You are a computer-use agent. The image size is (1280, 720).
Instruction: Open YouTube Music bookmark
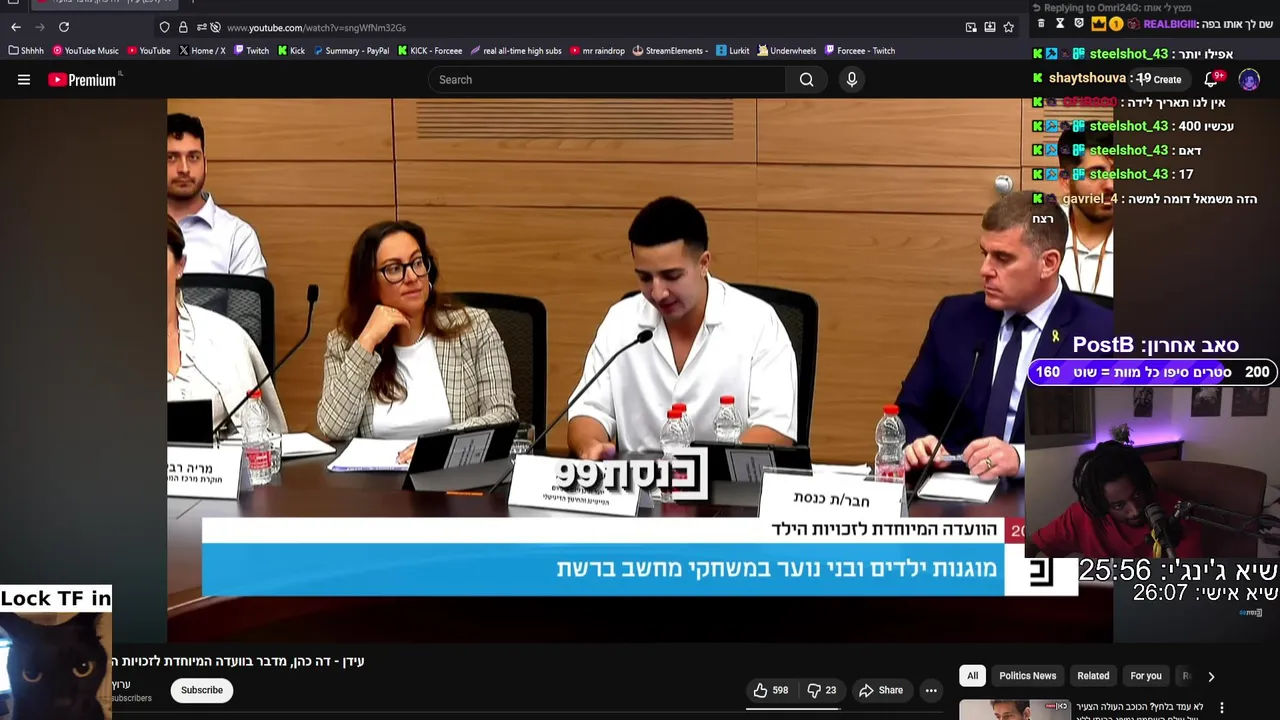pyautogui.click(x=86, y=51)
